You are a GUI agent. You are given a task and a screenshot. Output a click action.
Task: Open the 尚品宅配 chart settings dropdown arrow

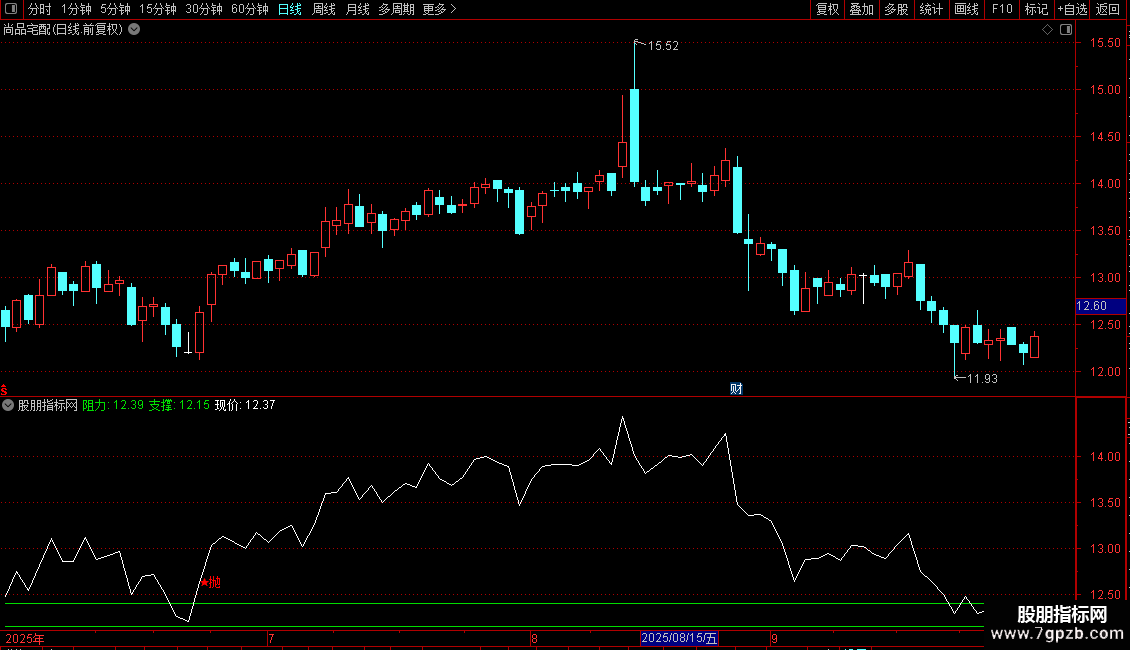tap(134, 30)
